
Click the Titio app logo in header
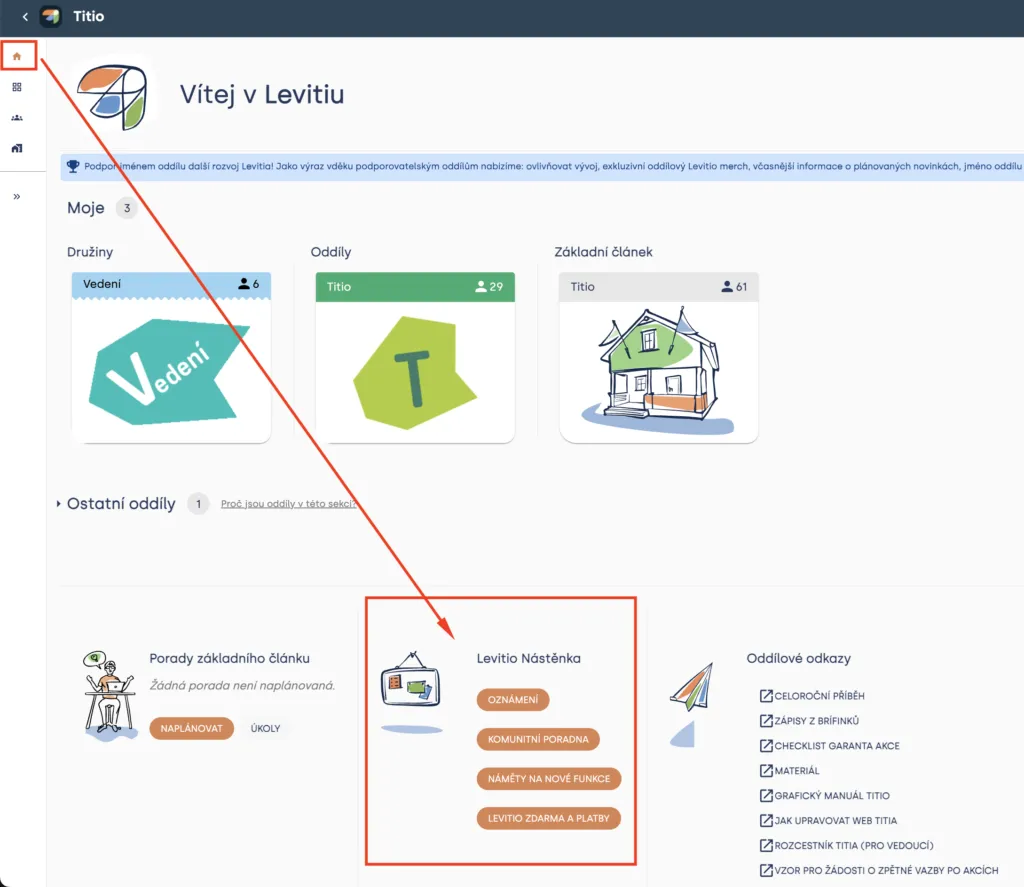pos(51,16)
